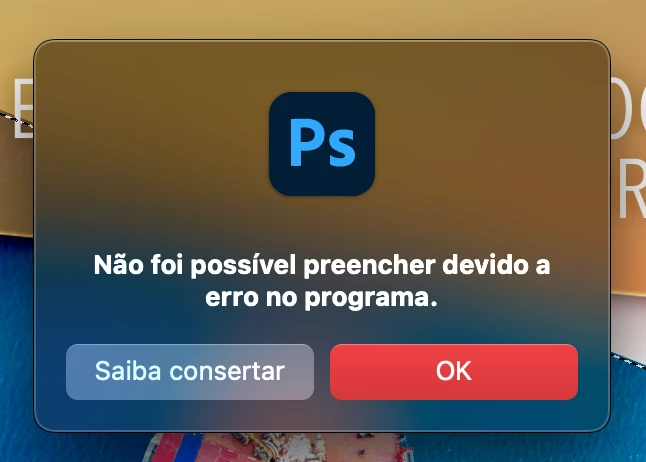
Task: Click the golden banner area above the dialog
Action: [x=321, y=19]
